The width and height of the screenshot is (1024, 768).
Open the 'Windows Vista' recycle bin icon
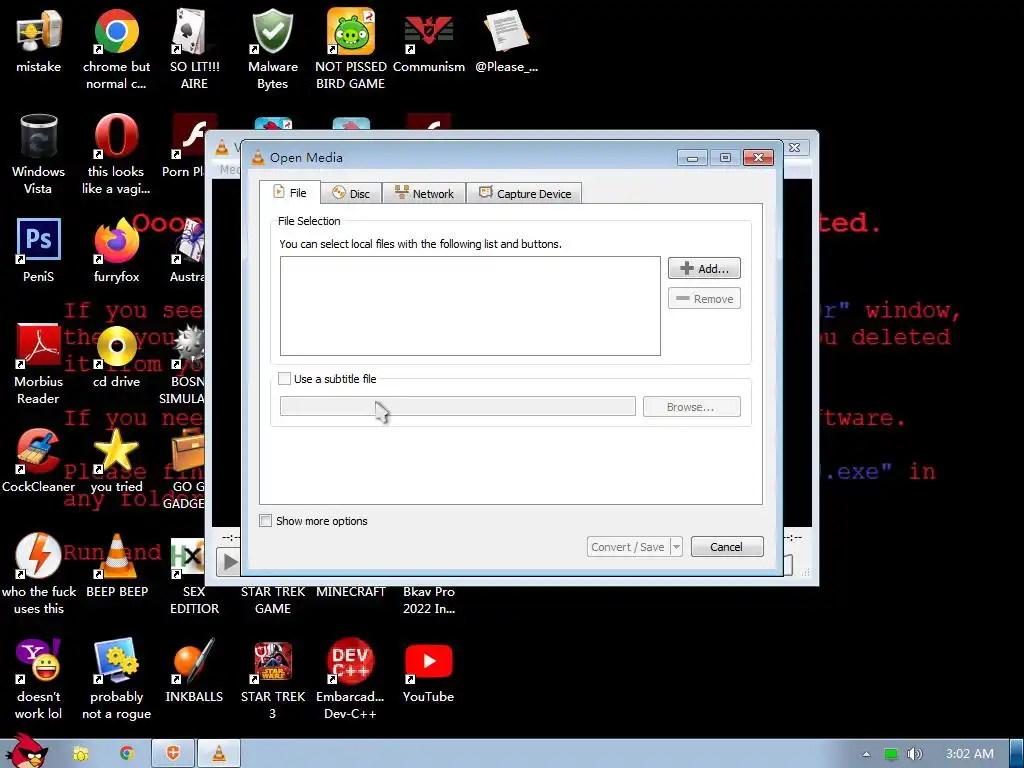[x=39, y=154]
